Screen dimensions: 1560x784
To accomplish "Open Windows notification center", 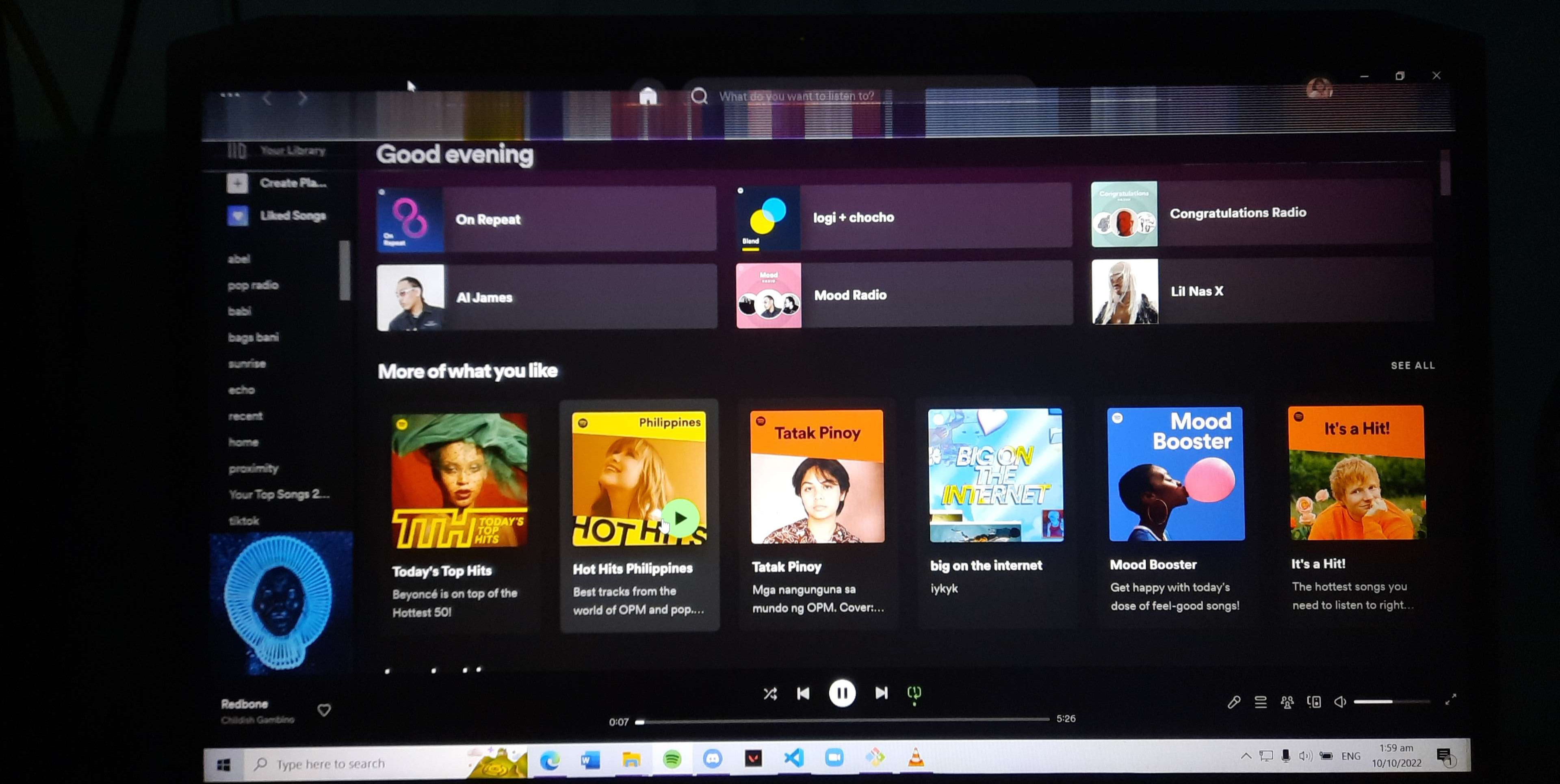I will tap(1445, 756).
